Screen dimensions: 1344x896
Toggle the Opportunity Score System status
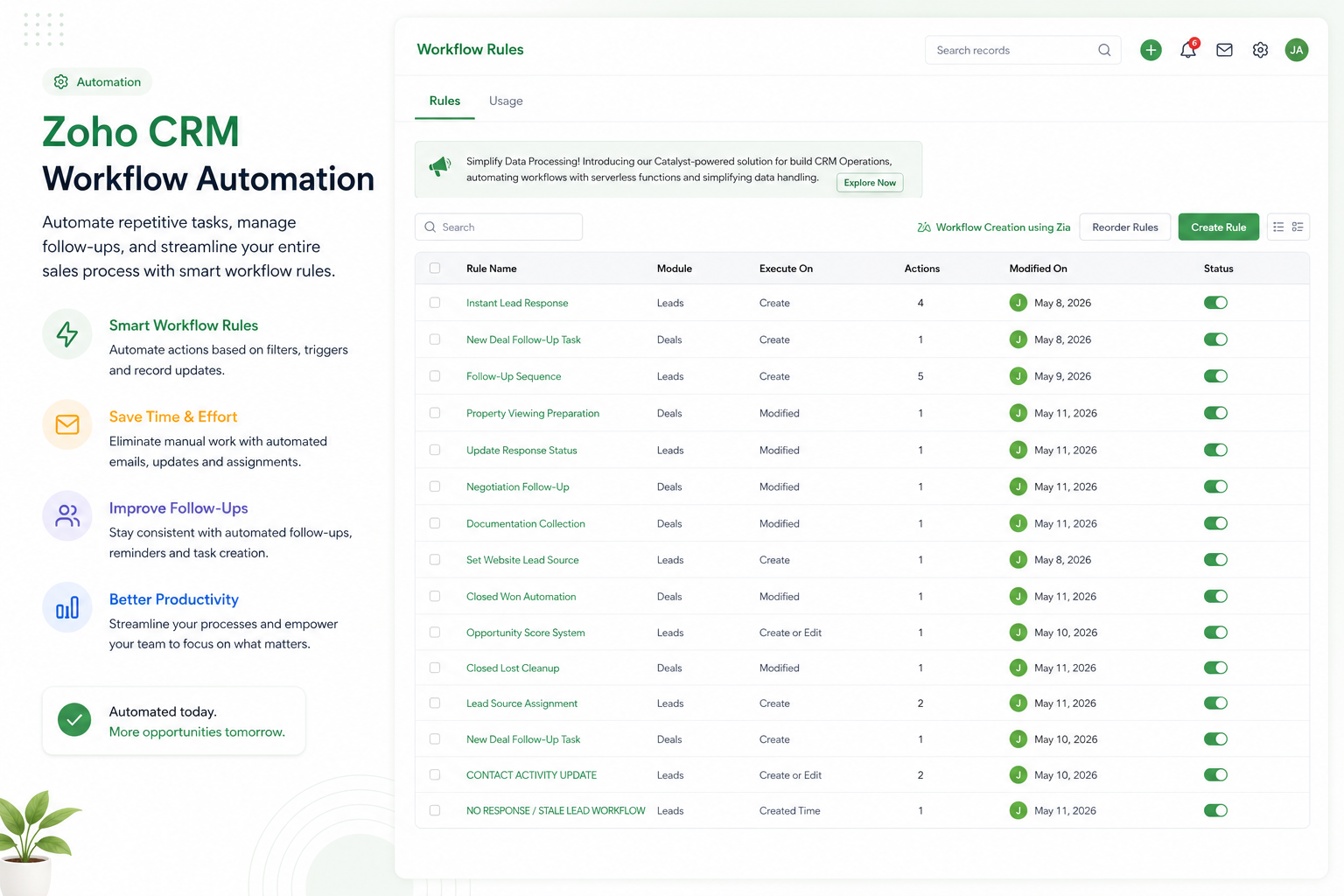pos(1215,633)
